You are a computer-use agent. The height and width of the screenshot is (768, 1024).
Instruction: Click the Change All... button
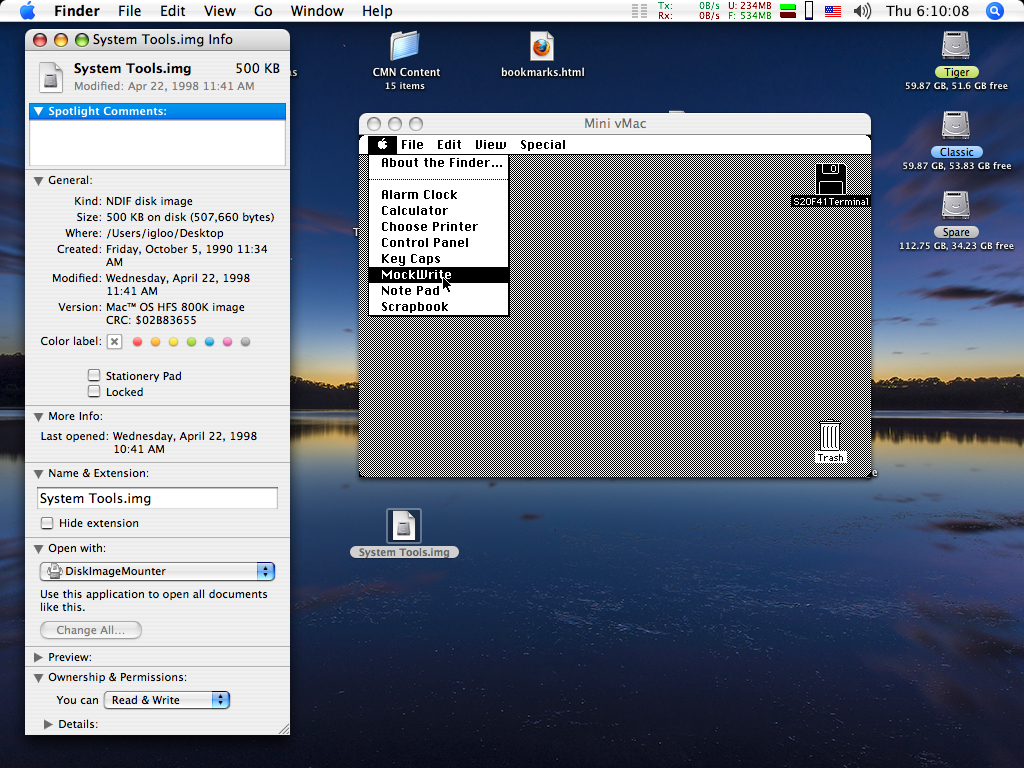pos(91,630)
